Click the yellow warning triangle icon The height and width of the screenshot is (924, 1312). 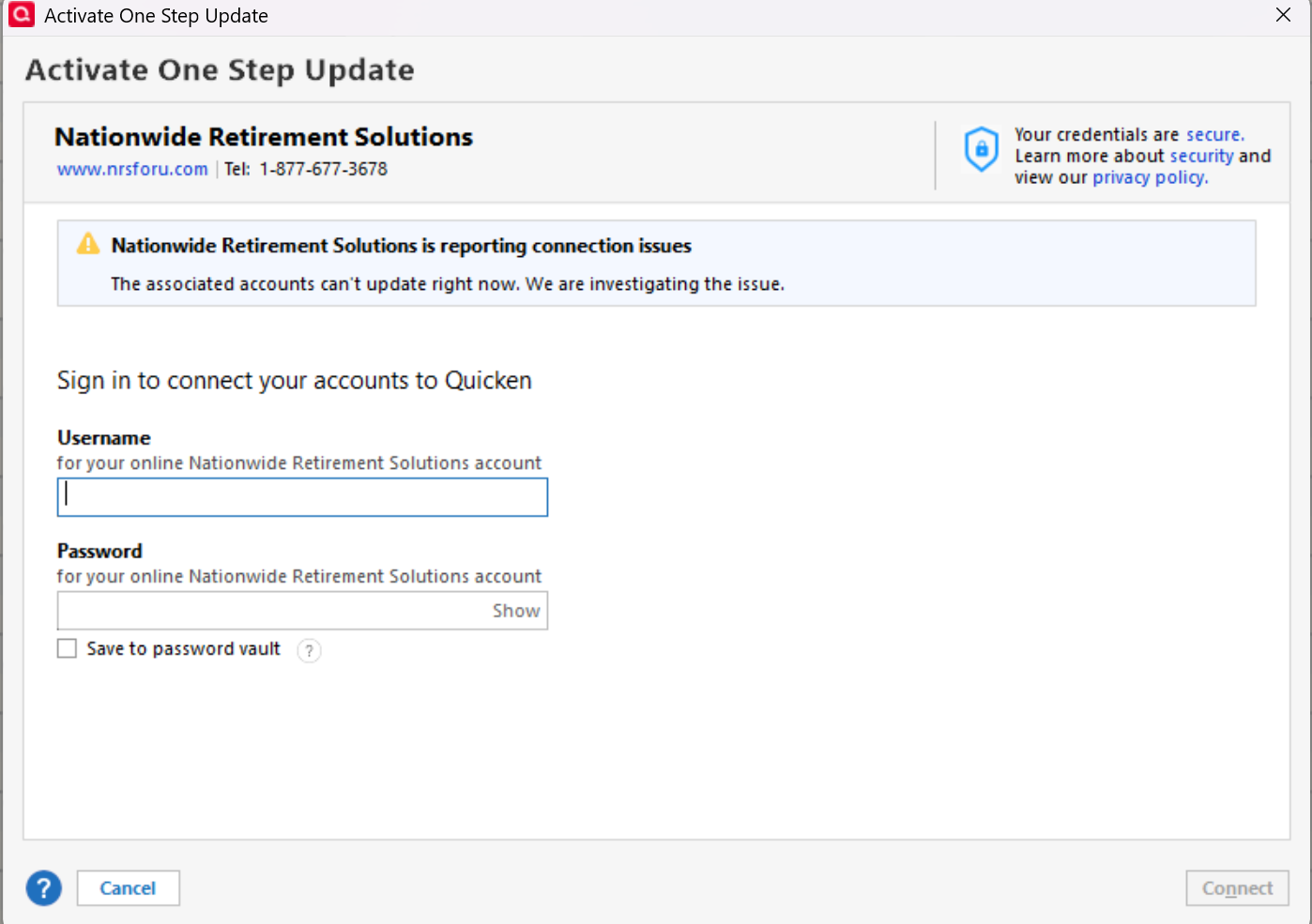coord(88,244)
